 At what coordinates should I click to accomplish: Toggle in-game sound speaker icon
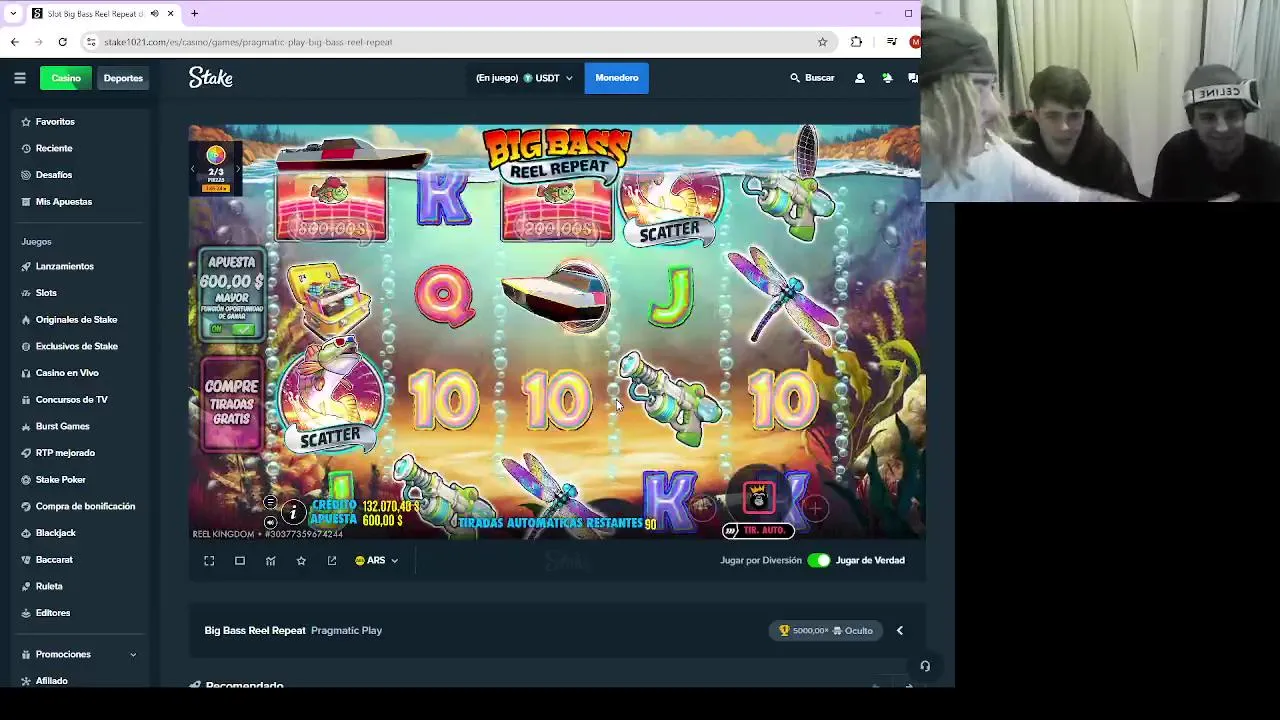click(270, 522)
